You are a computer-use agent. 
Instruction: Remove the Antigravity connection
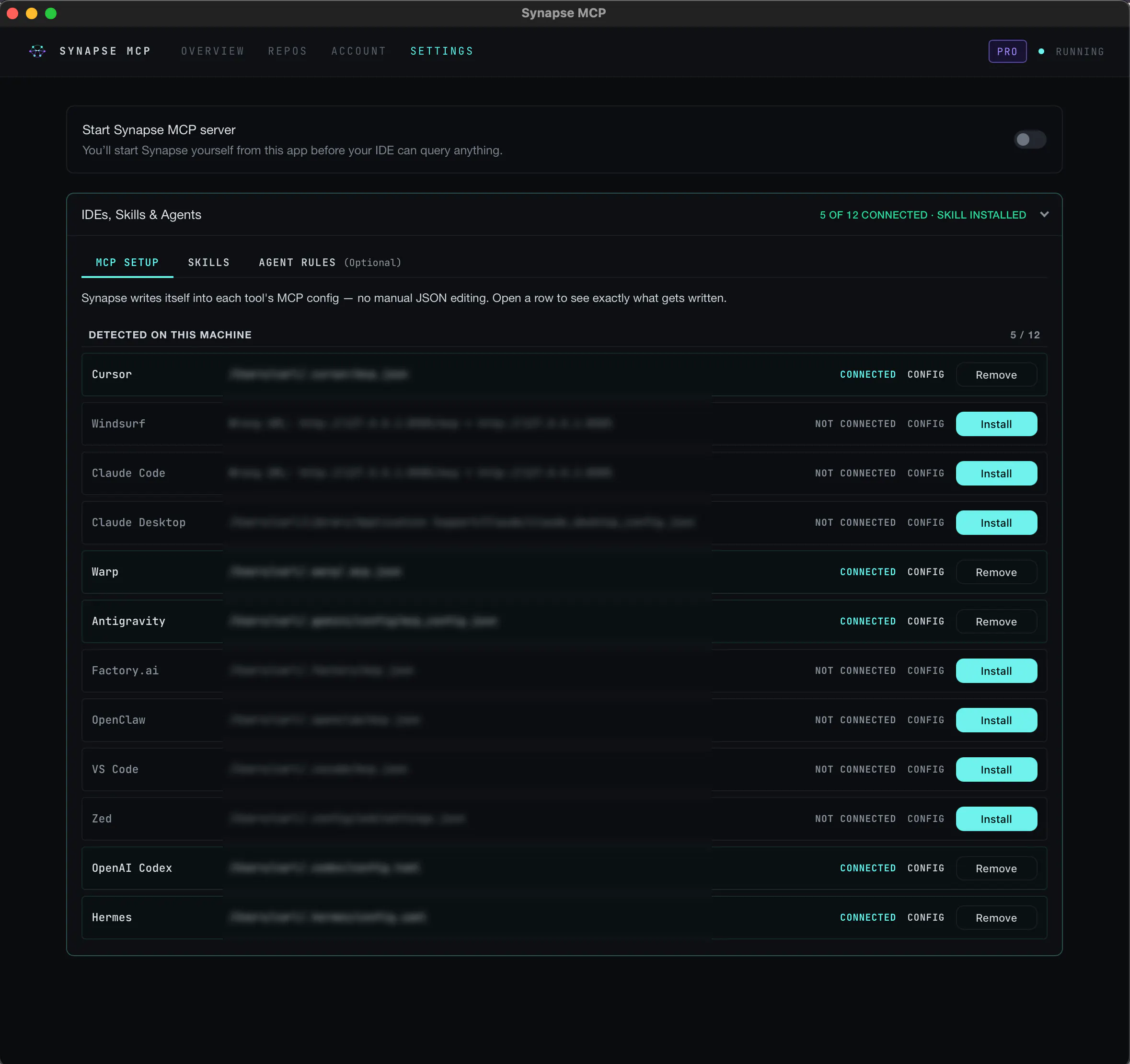[996, 622]
